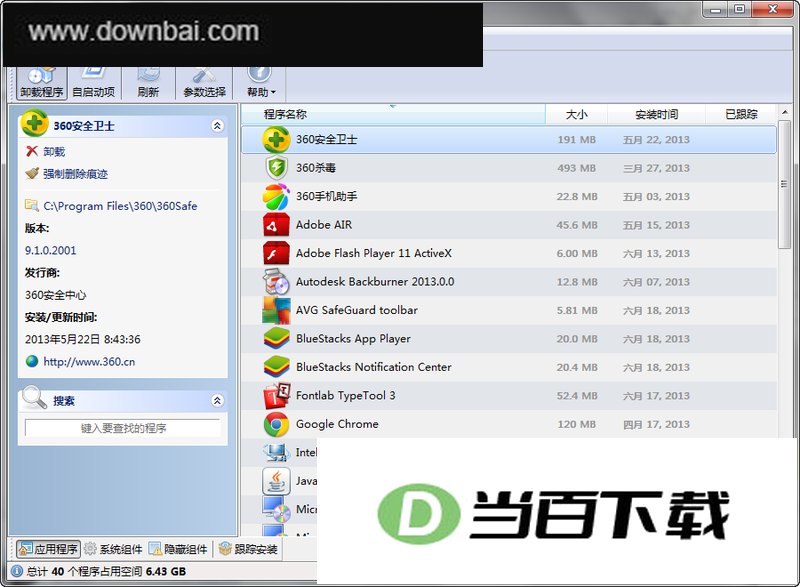Select the 六月 13, 2013 date cell

tap(656, 253)
